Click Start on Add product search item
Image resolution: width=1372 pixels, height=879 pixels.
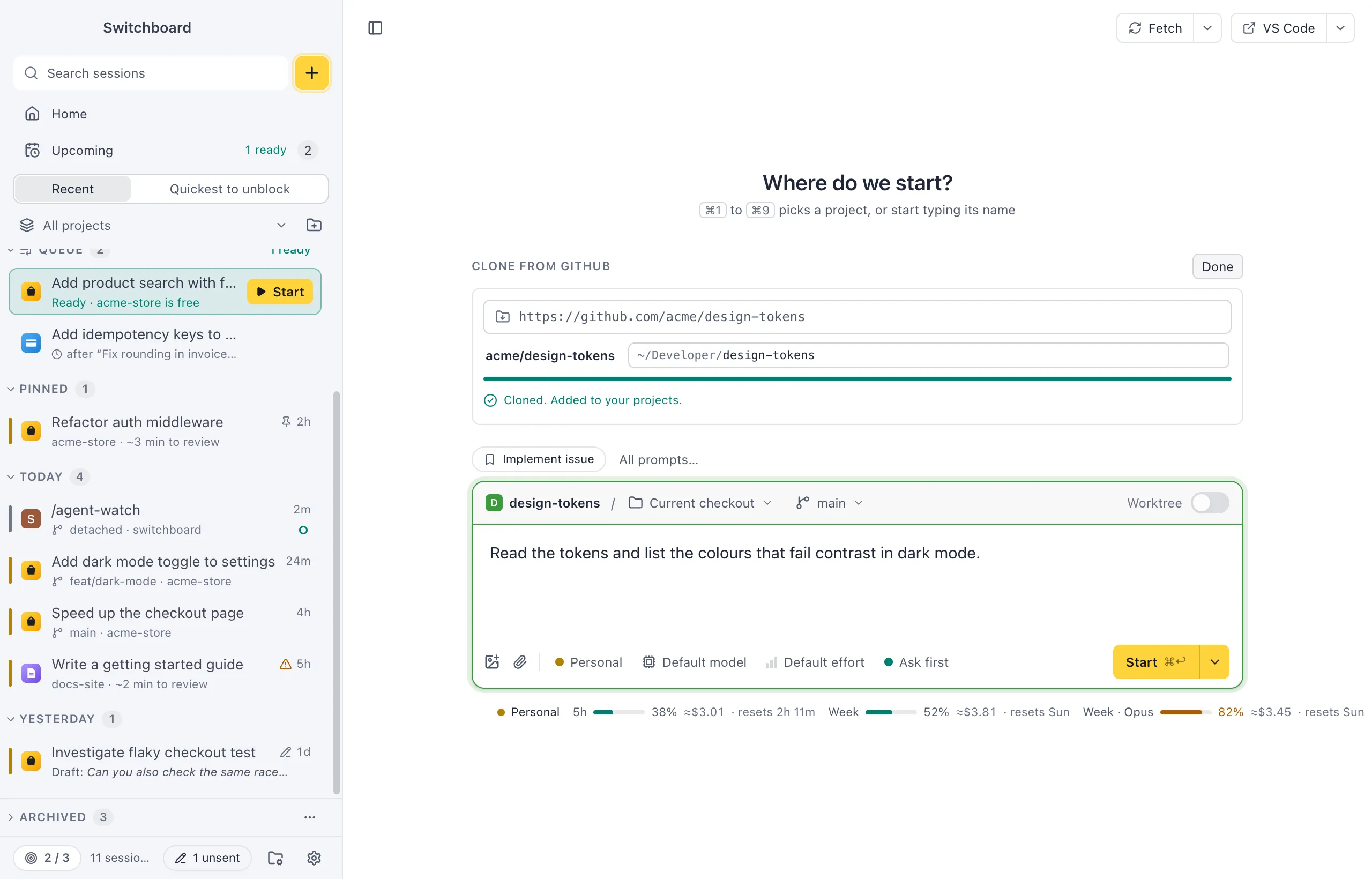click(280, 292)
